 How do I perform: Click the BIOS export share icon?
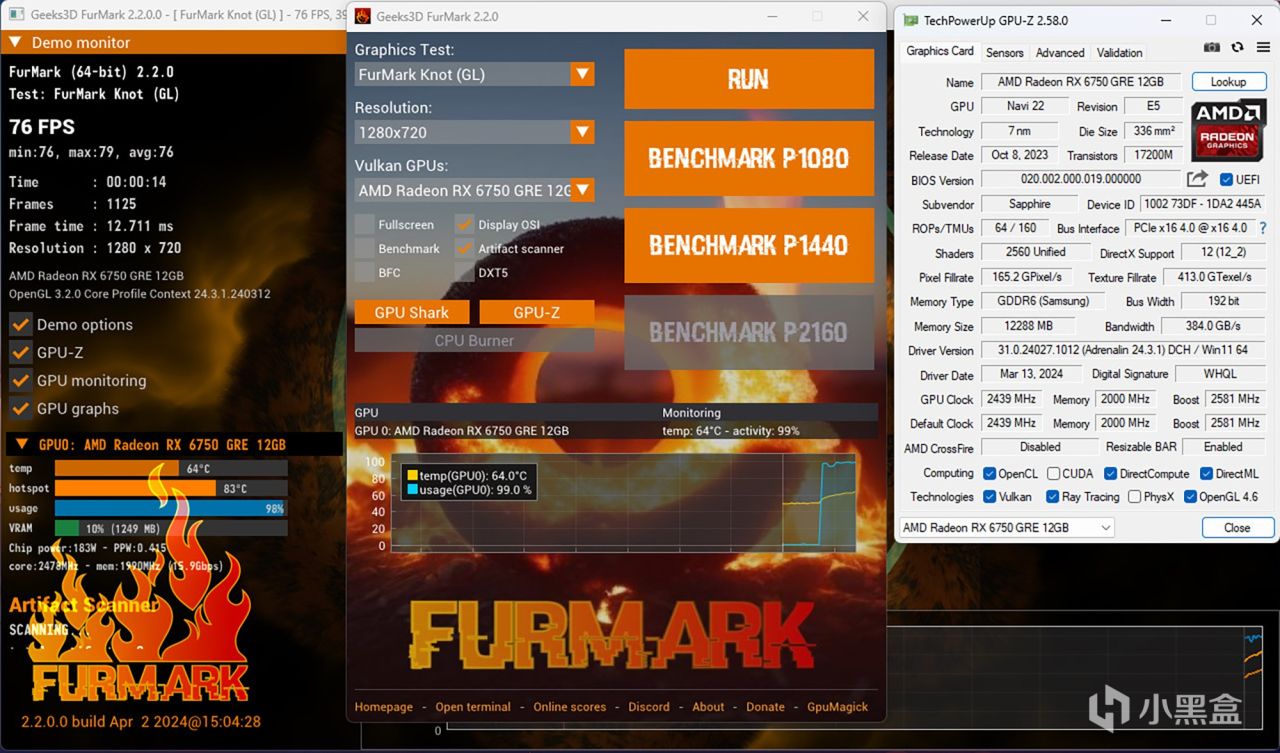1197,179
